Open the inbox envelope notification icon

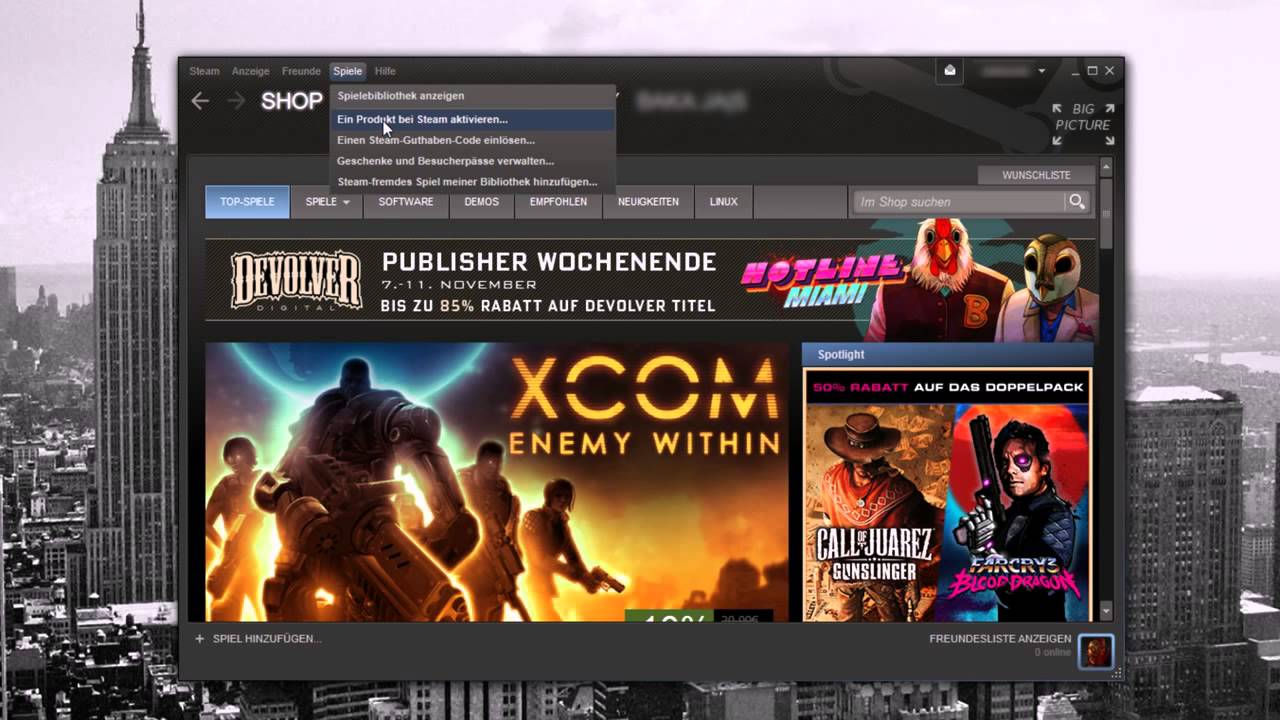[950, 70]
